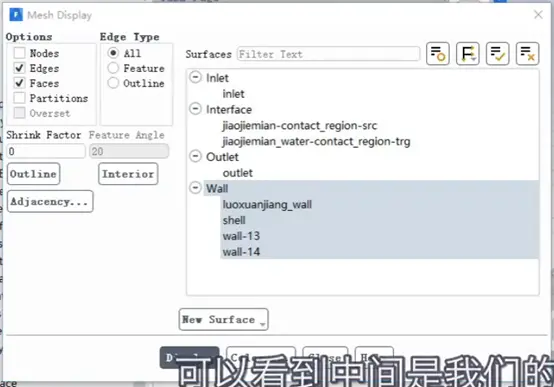Screen dimensions: 554x387
Task: Click the Display button
Action: (x=189, y=357)
